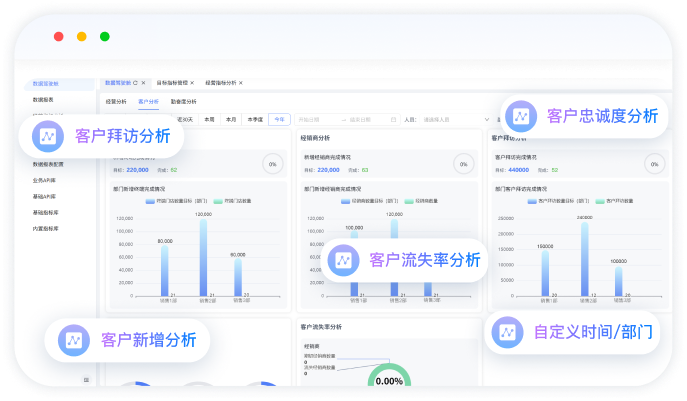Click the 客户拜访分析 badge chart icon
The width and height of the screenshot is (687, 401).
46,136
